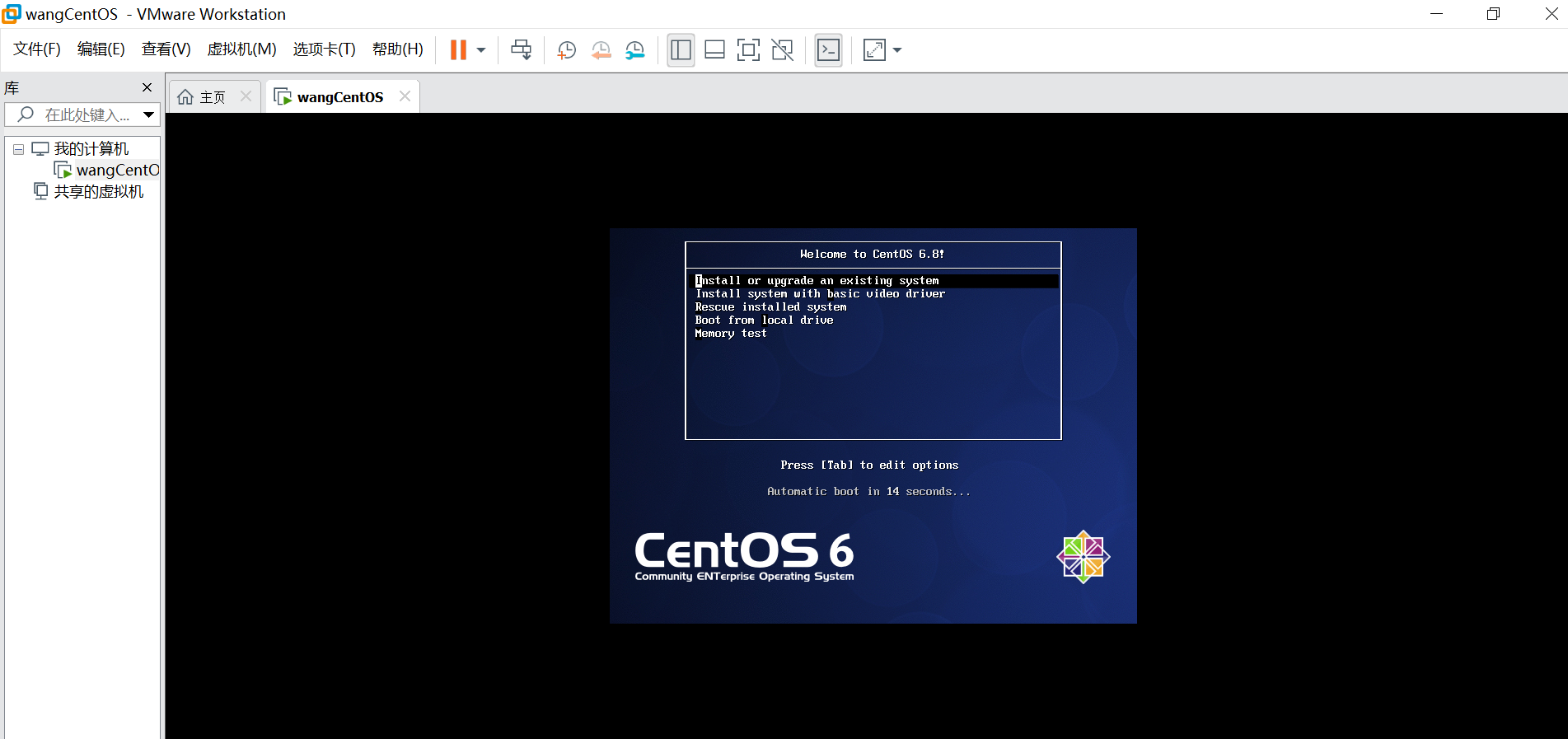Image resolution: width=1568 pixels, height=739 pixels.
Task: Click the stretch guest display icon
Action: tap(874, 50)
